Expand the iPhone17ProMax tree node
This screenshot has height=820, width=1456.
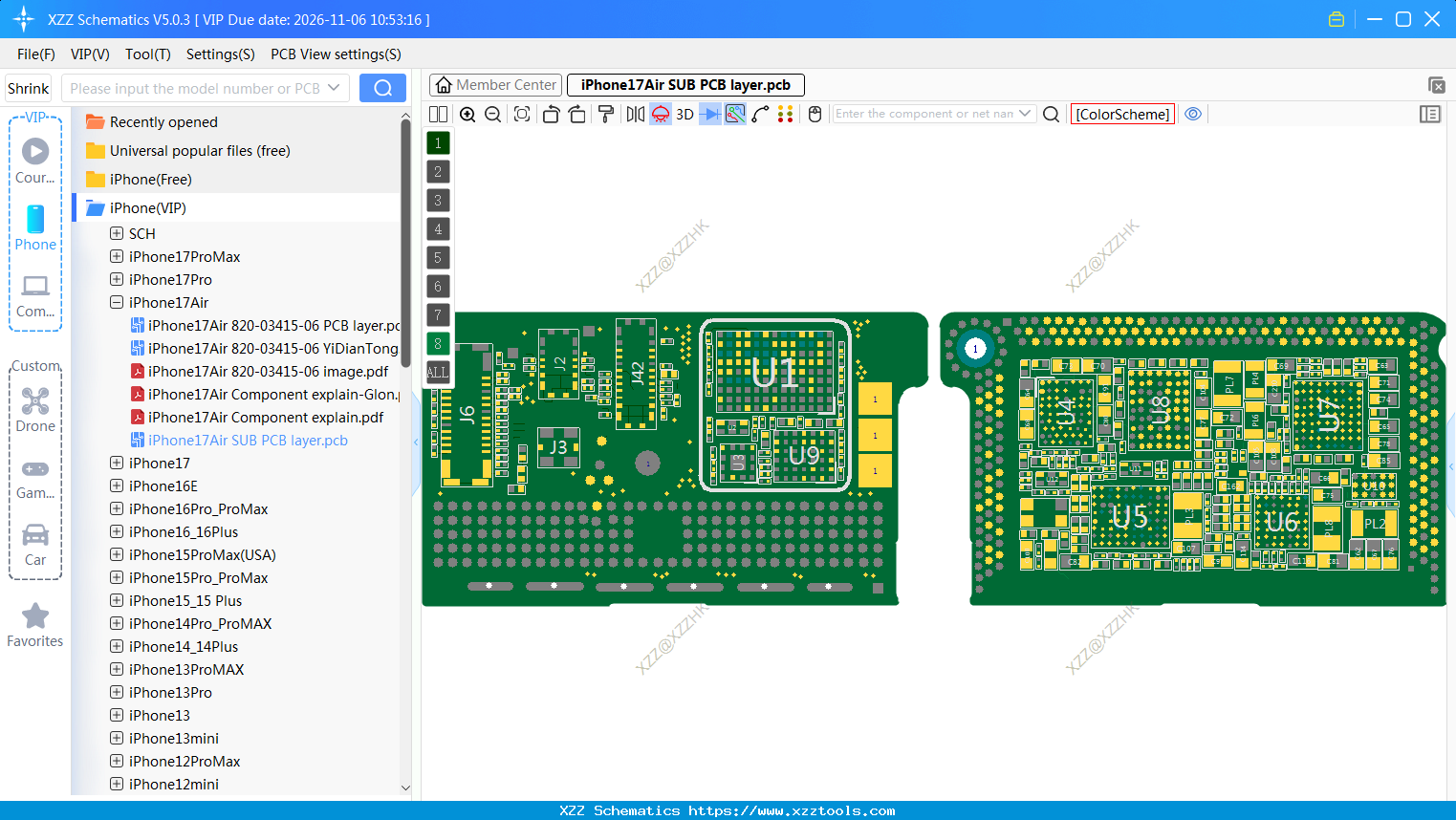tap(117, 256)
